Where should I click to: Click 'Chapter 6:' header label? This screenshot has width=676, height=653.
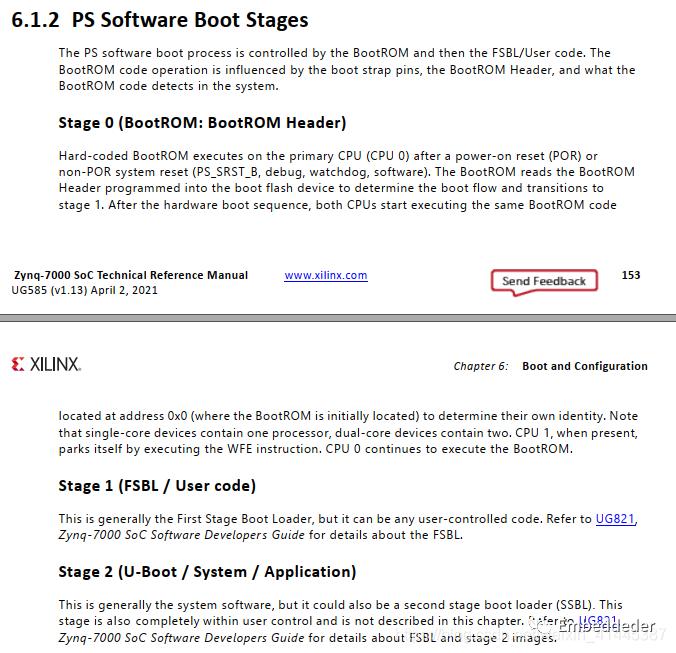click(x=481, y=366)
